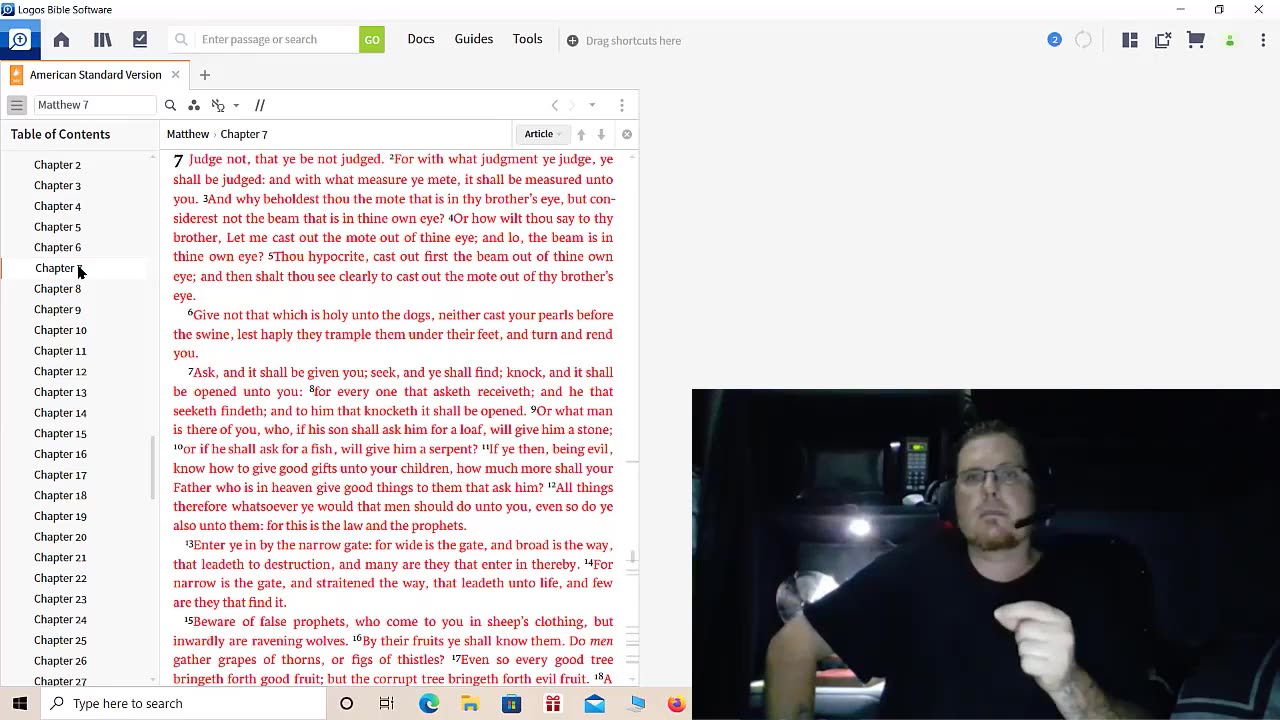The image size is (1280, 720).
Task: Go back with the panel history arrow
Action: (x=555, y=105)
